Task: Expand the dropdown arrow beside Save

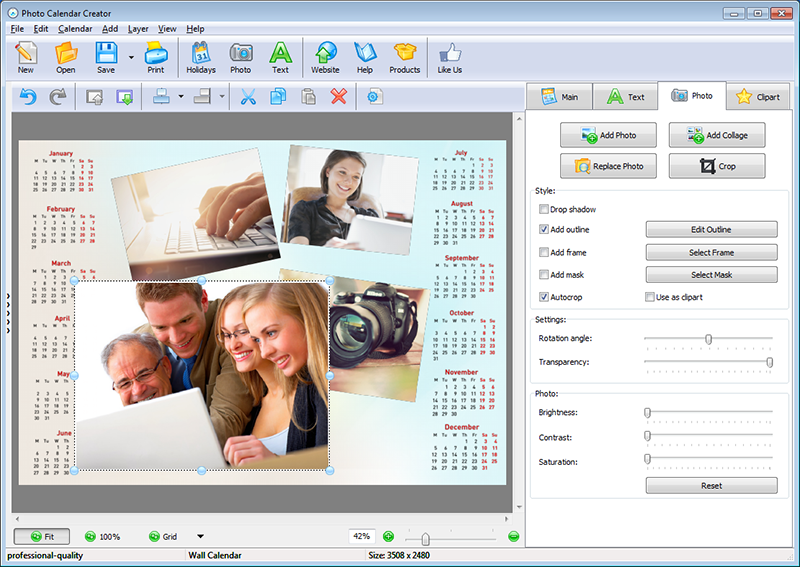Action: [131, 57]
